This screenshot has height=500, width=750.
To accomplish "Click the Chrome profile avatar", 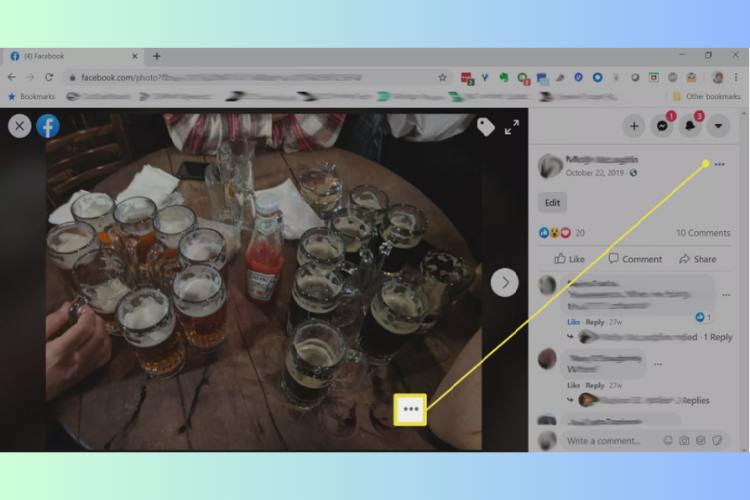I will (717, 77).
